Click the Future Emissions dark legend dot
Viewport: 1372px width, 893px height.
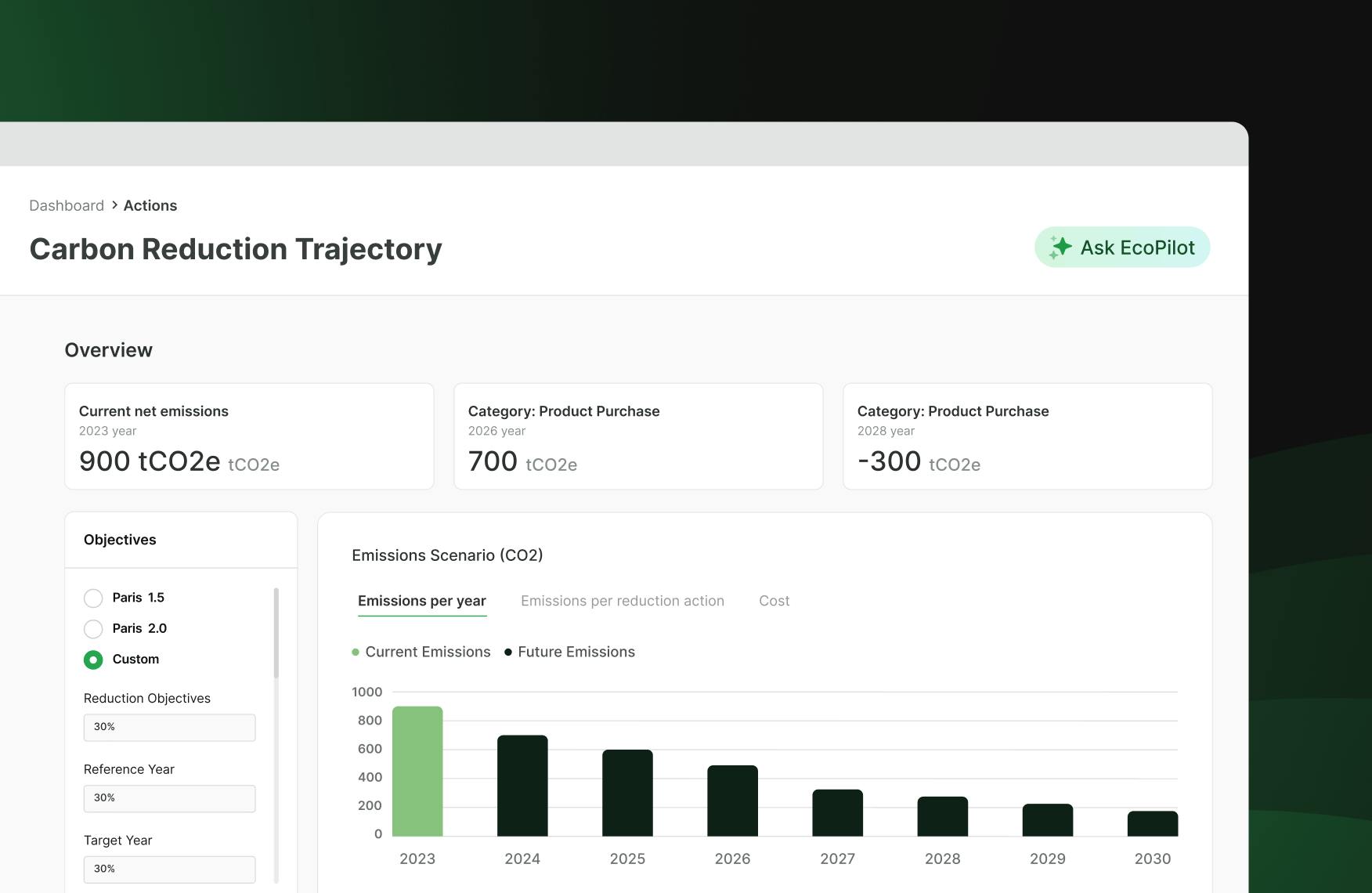click(x=508, y=652)
